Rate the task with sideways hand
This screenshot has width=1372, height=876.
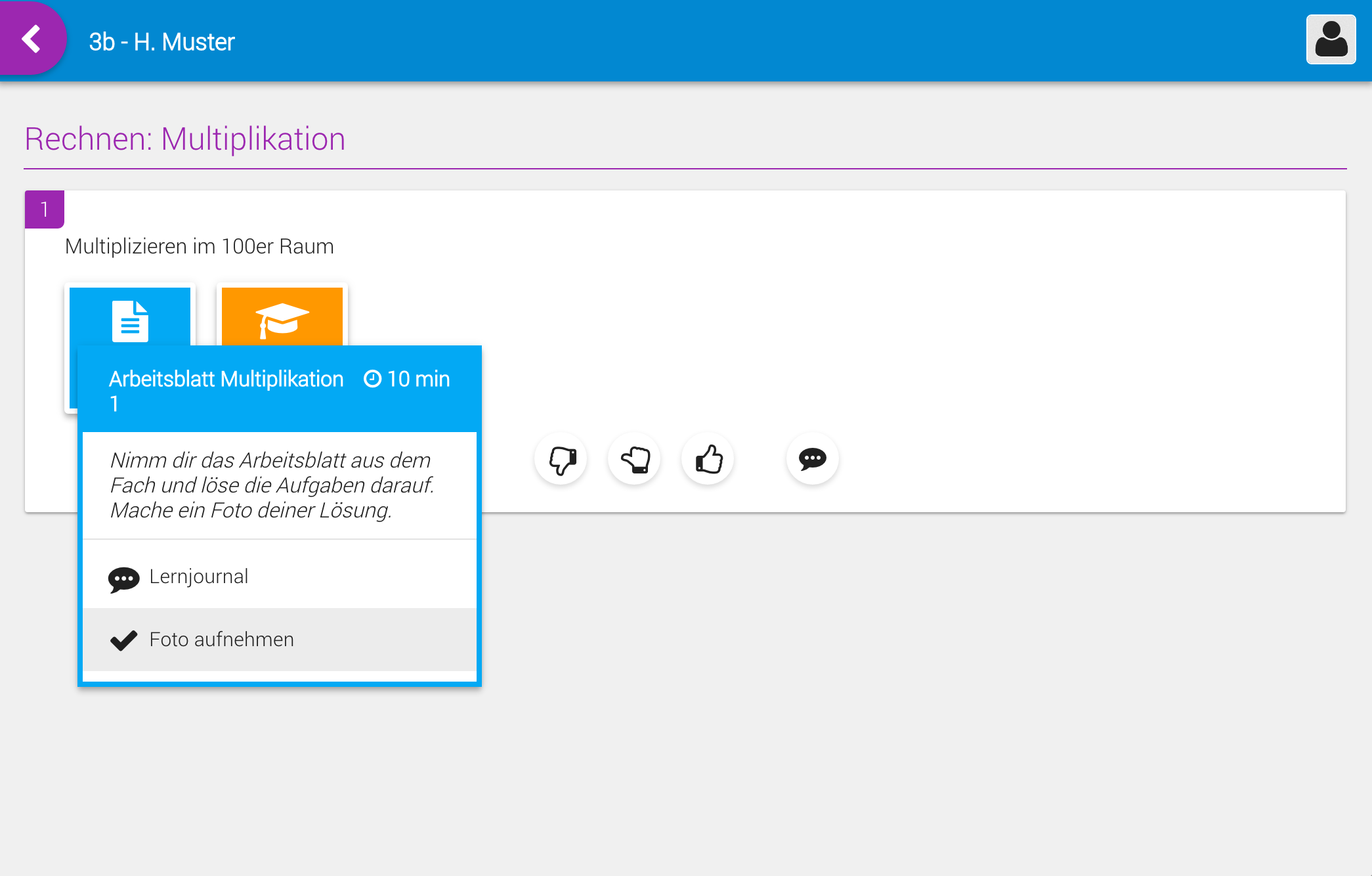click(x=635, y=459)
